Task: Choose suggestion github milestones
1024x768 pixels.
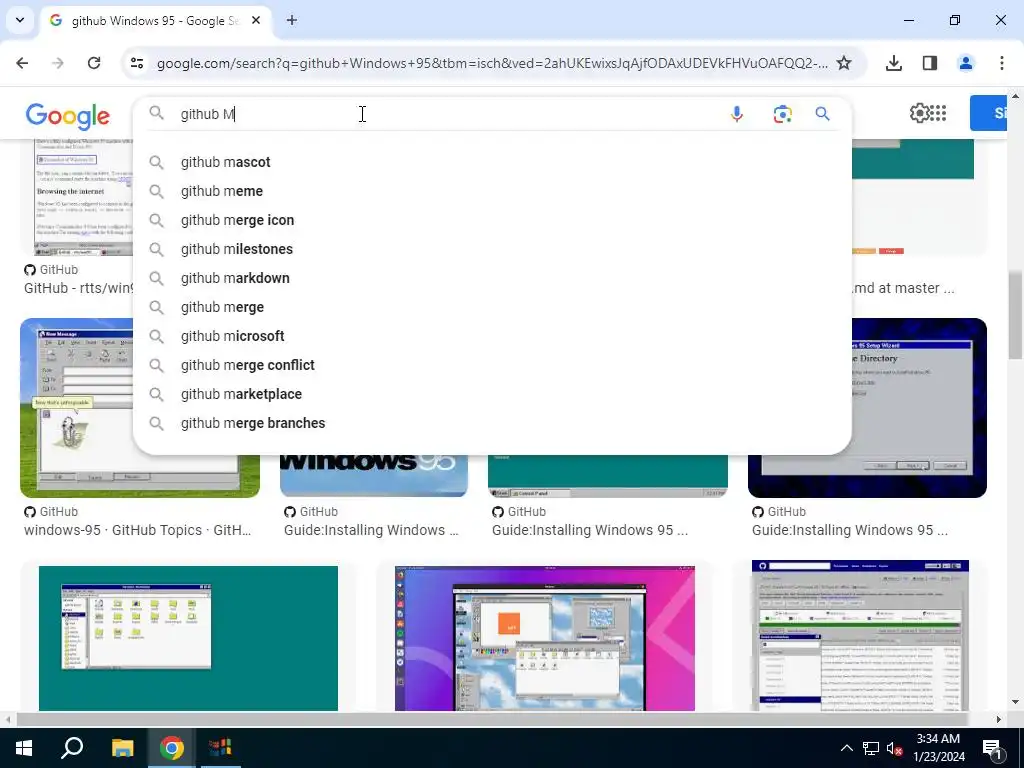Action: click(x=492, y=249)
